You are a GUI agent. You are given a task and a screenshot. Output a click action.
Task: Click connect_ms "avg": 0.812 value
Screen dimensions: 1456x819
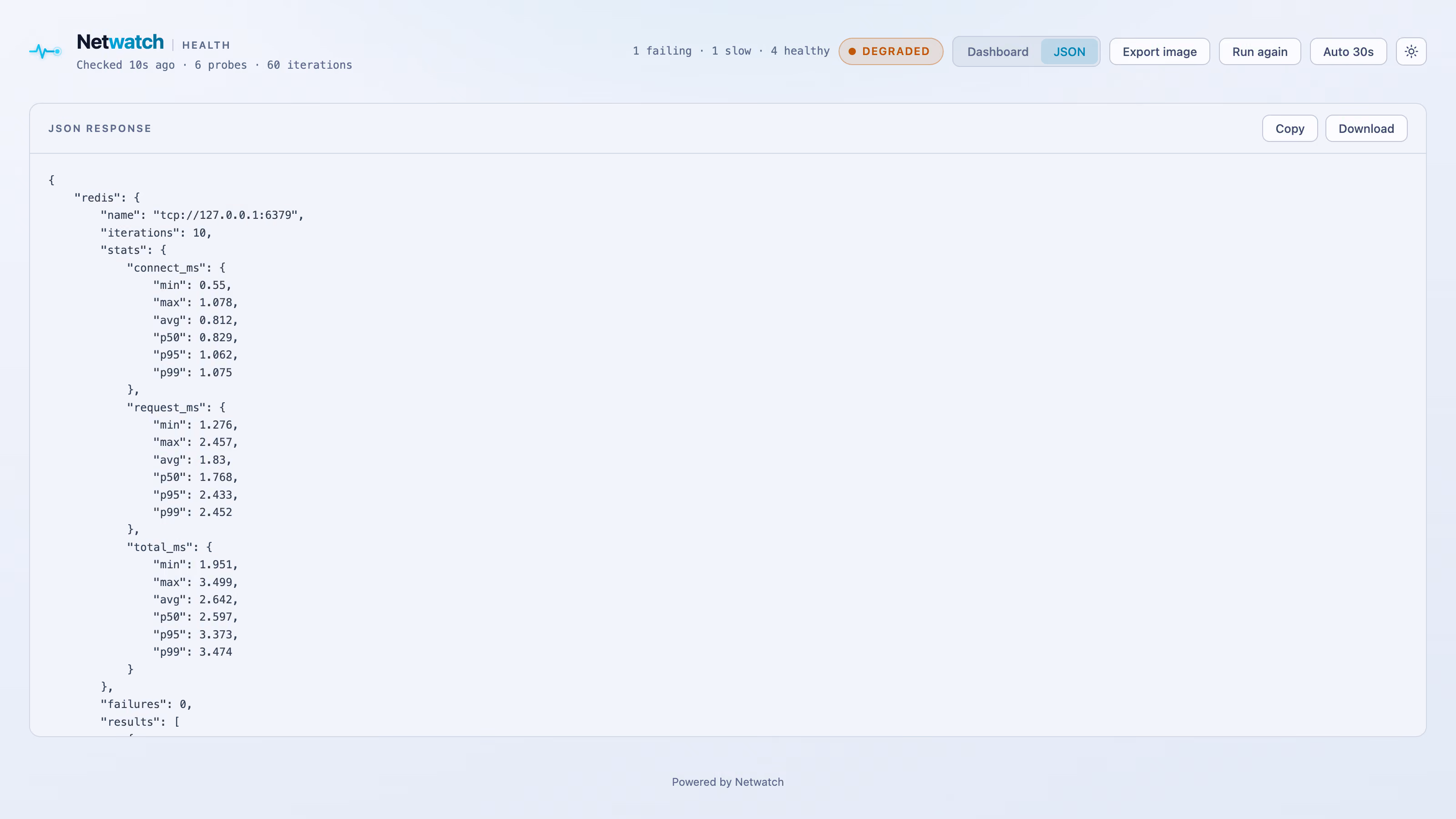click(x=196, y=320)
